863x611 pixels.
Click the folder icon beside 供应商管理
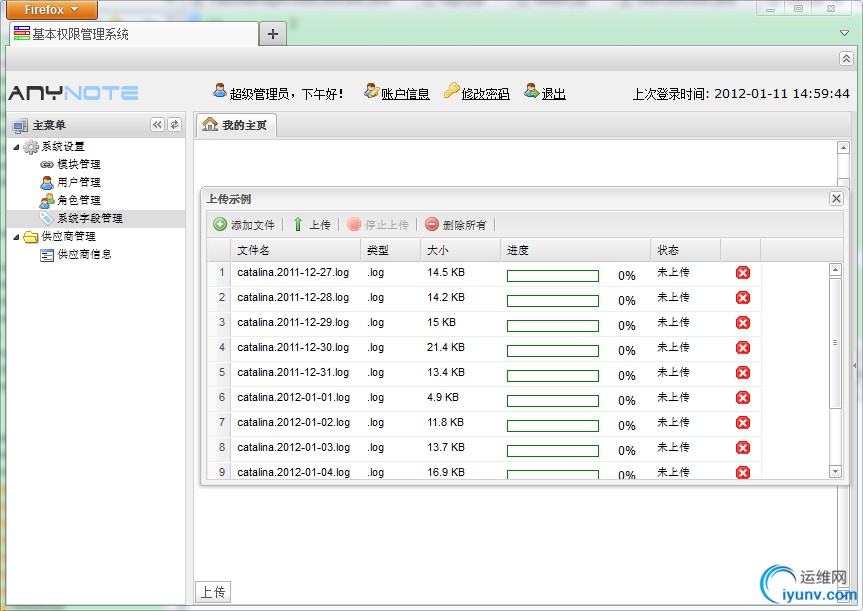point(31,237)
